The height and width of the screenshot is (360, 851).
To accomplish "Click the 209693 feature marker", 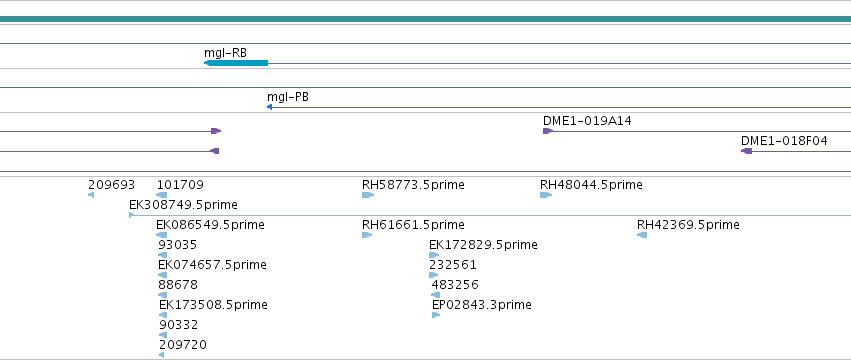I will coord(91,195).
